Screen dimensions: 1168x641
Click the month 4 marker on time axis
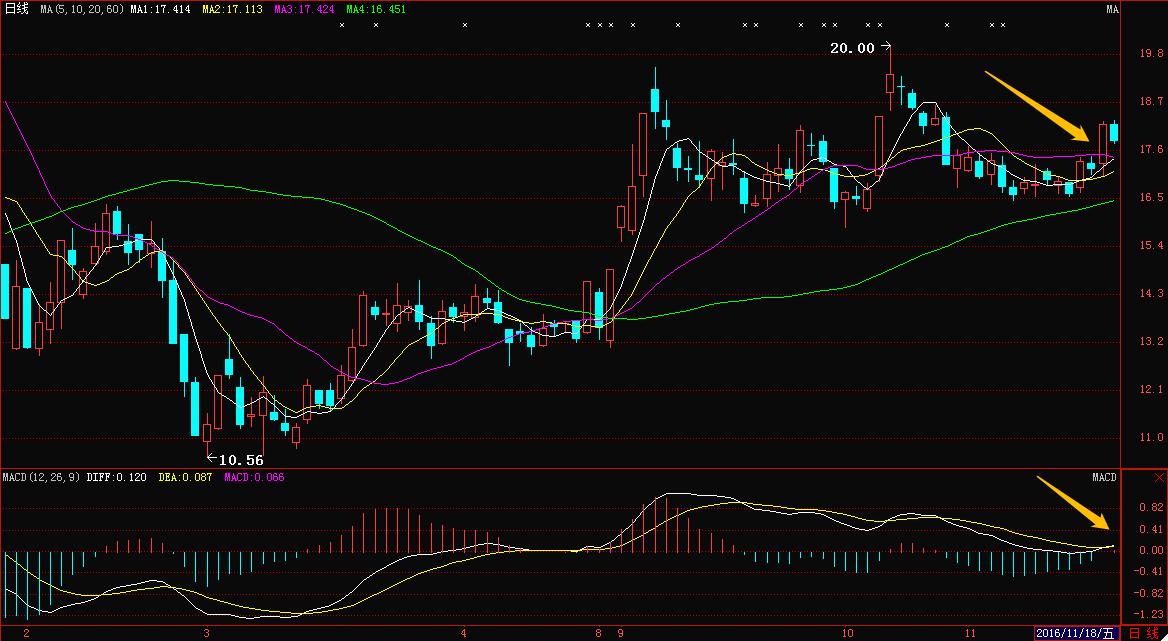464,633
